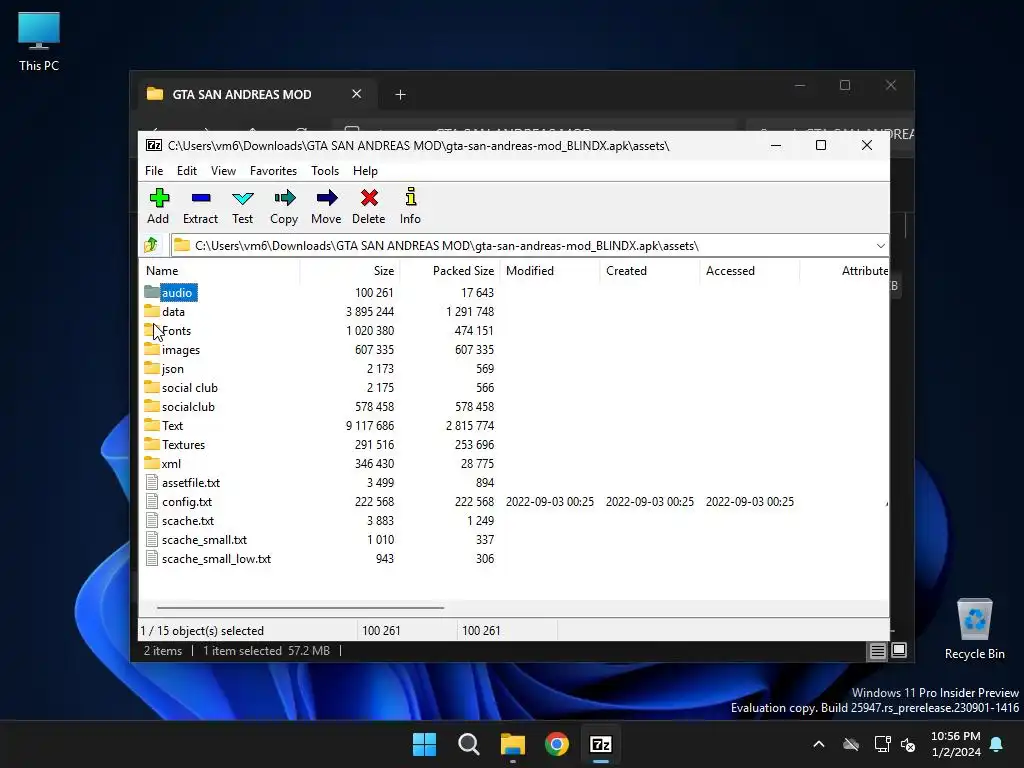This screenshot has width=1024, height=768.
Task: Click the Textures folder icon
Action: 152,444
